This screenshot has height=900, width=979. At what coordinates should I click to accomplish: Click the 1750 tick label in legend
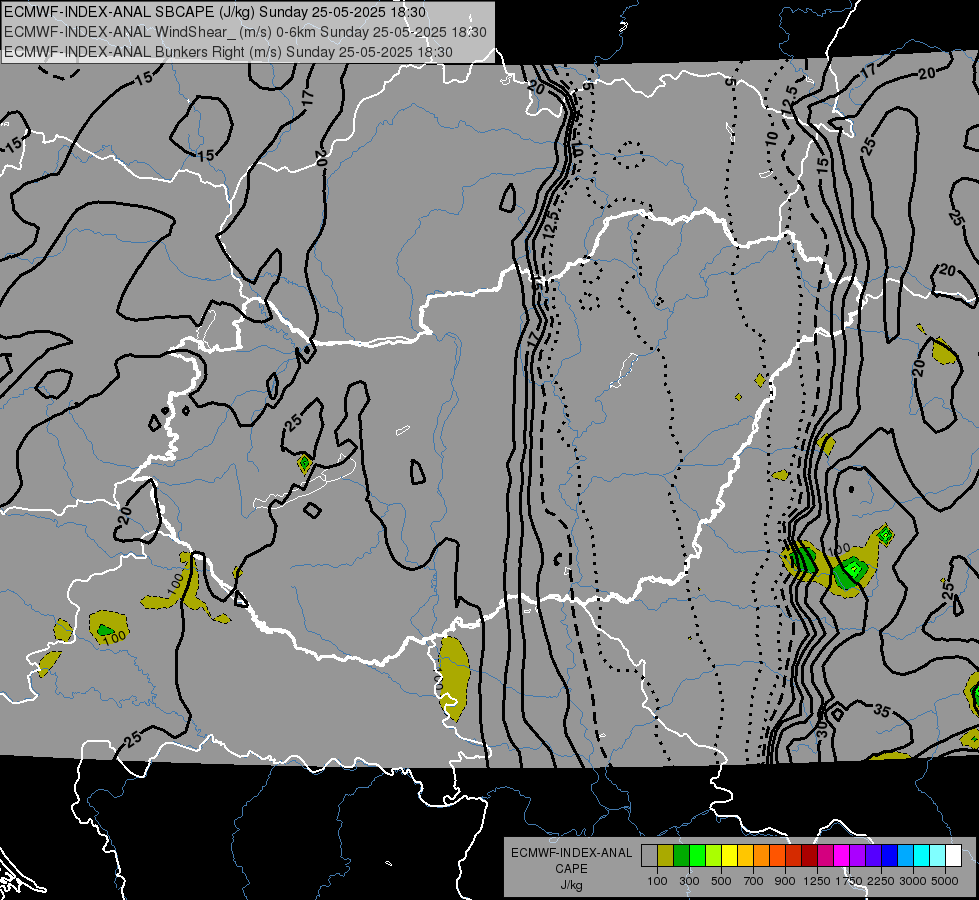[x=849, y=881]
